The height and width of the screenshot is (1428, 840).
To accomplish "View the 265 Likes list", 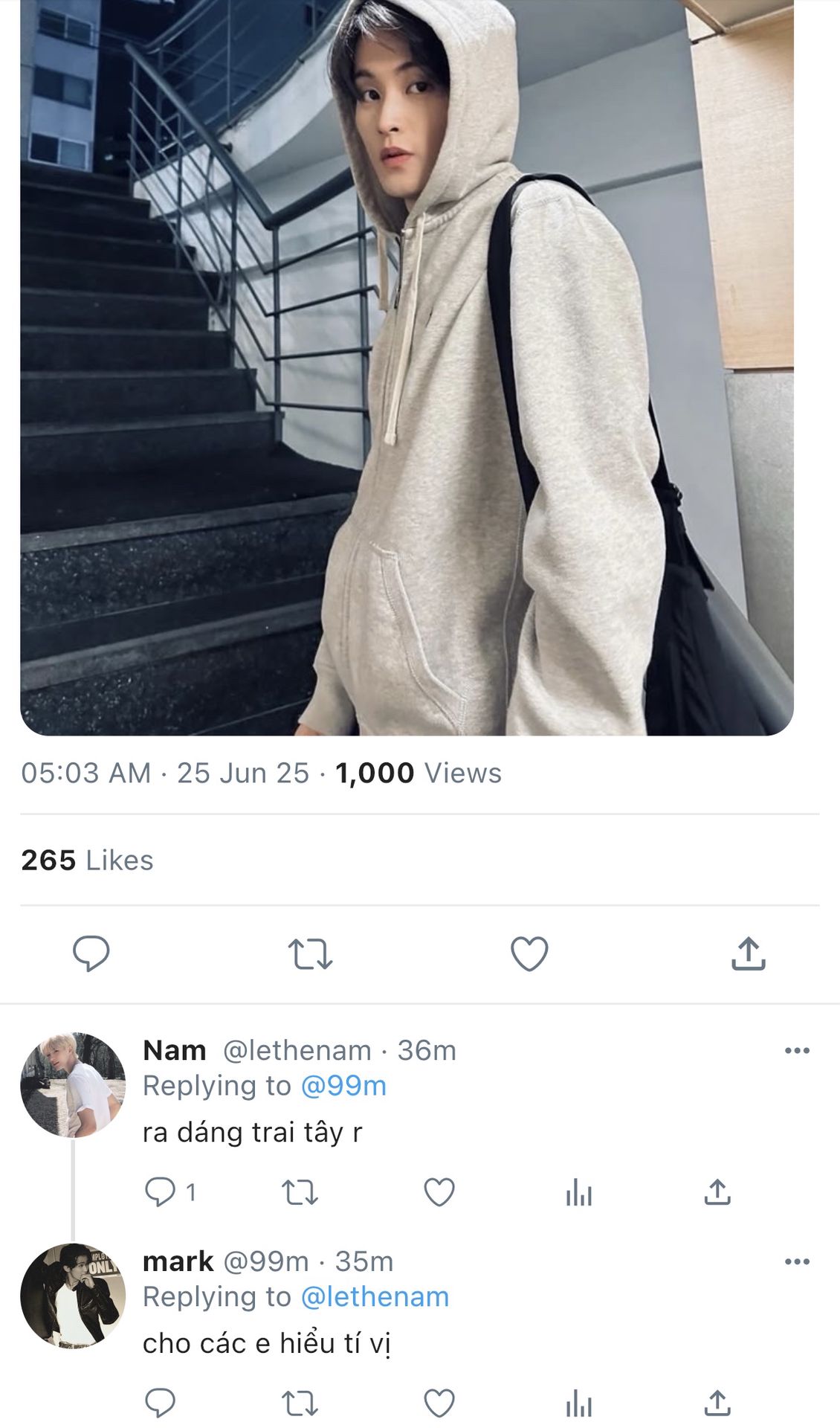I will coord(87,861).
